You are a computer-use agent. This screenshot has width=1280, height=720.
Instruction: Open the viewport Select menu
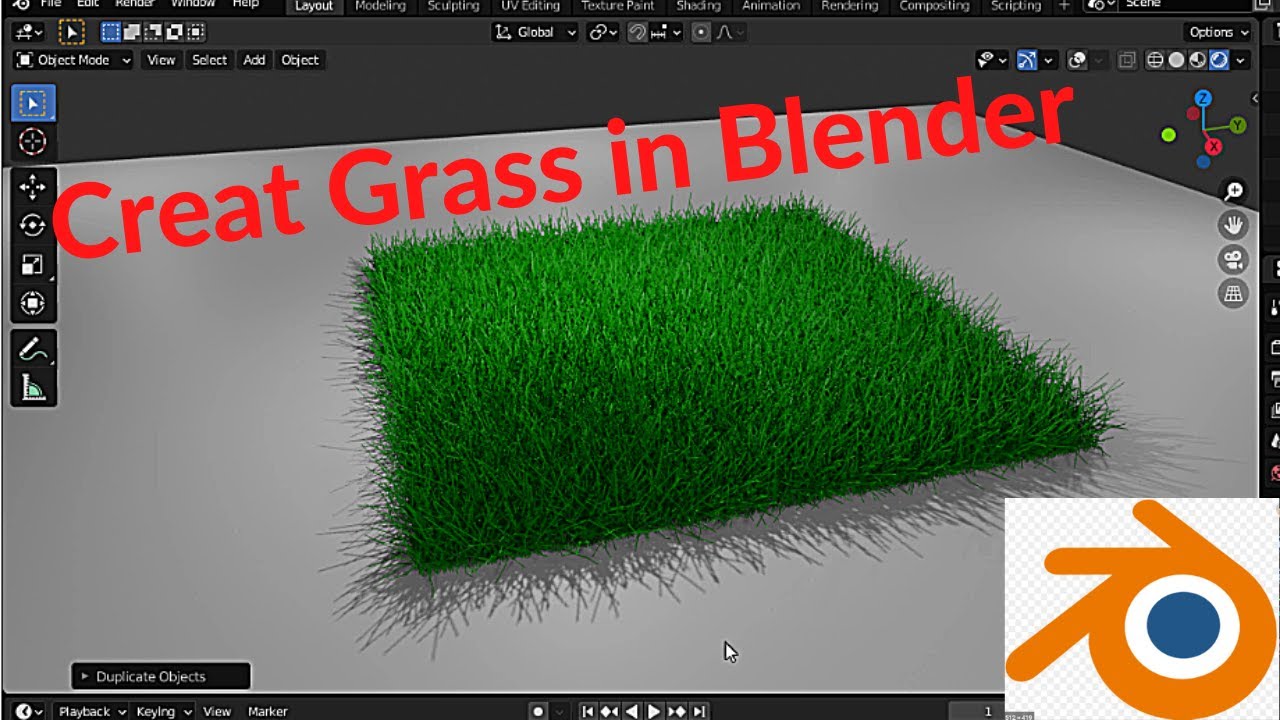[x=209, y=60]
